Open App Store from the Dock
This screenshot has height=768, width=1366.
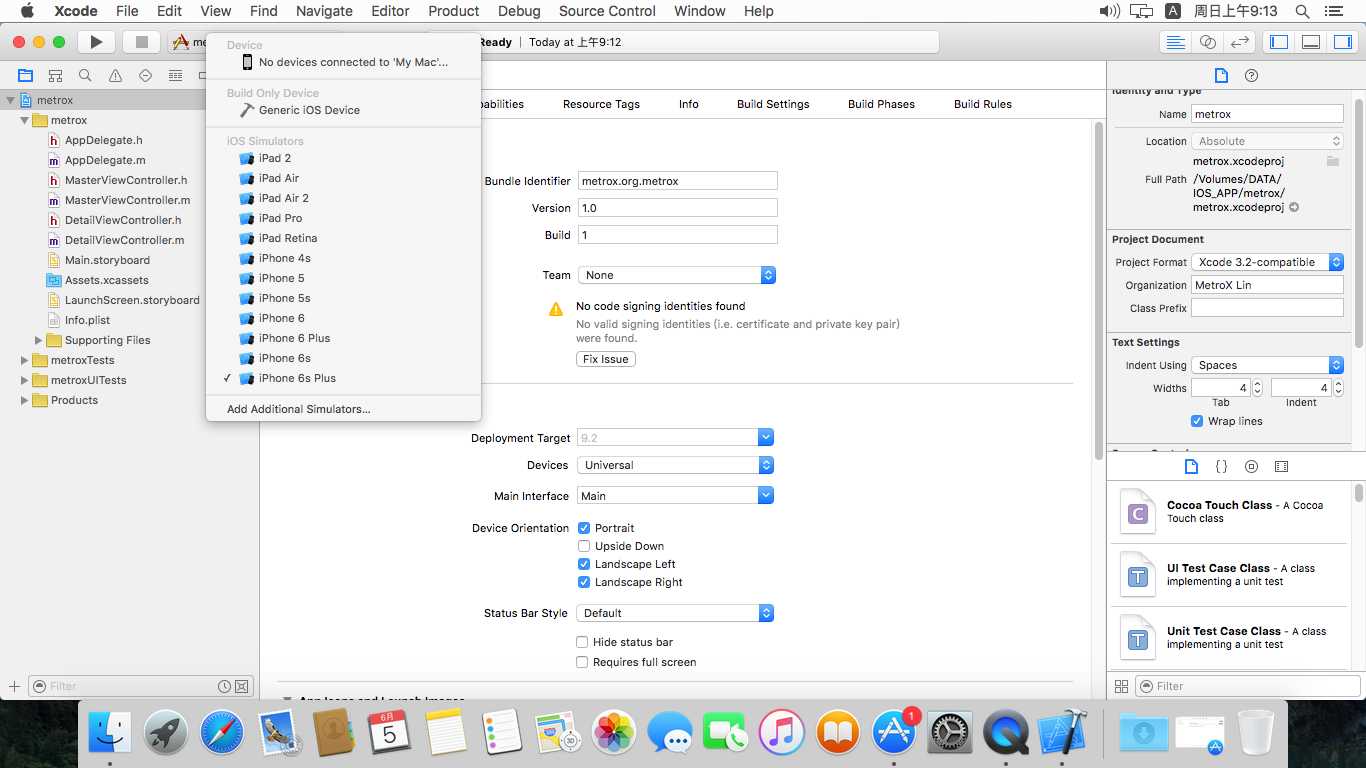894,733
